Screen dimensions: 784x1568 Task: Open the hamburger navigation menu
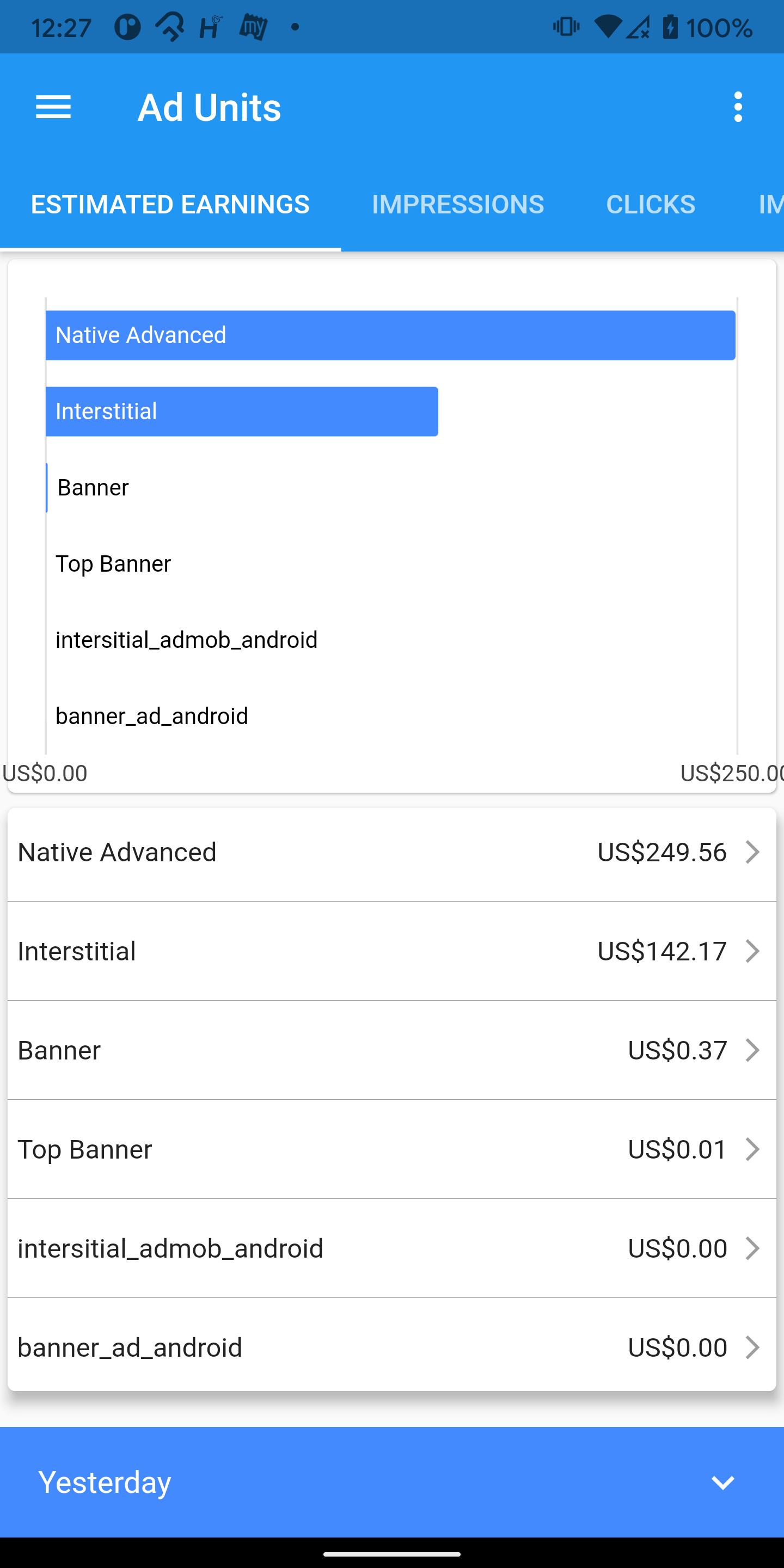pos(53,107)
